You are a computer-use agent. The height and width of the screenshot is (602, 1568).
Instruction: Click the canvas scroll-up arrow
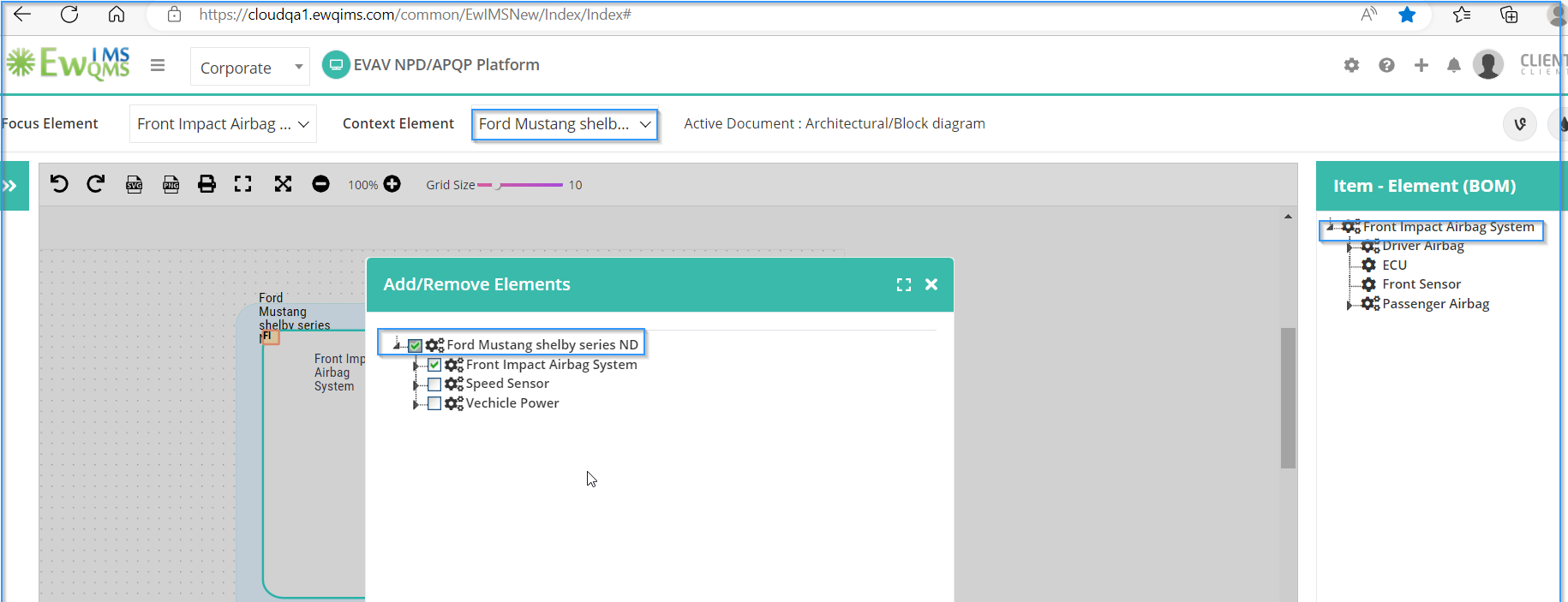point(1288,217)
